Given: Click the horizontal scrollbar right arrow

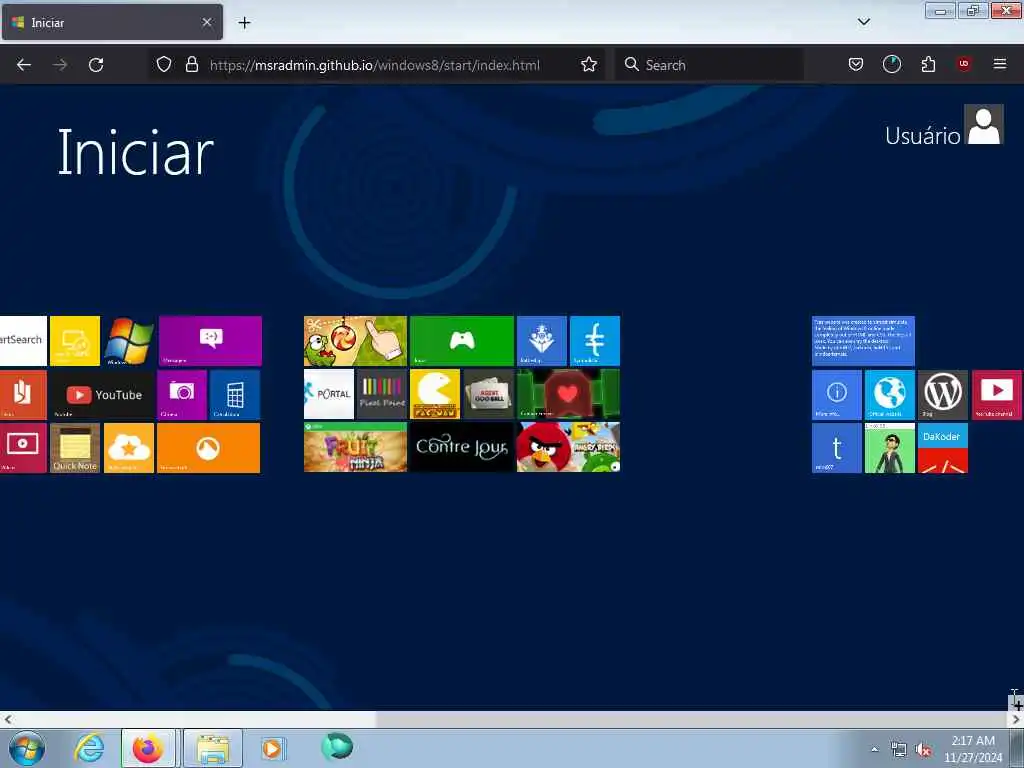Looking at the screenshot, I should (x=1016, y=719).
